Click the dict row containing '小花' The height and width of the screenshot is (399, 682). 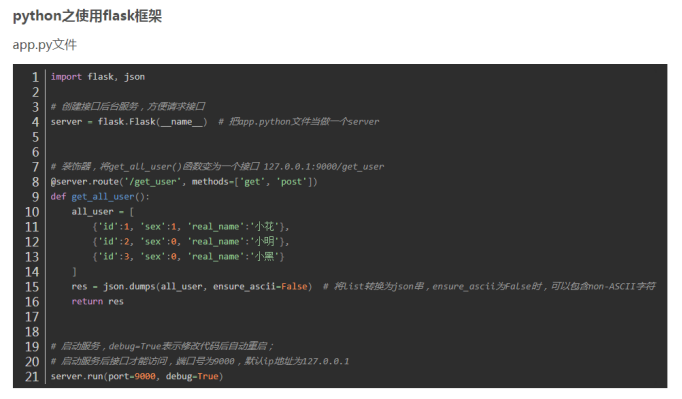point(191,227)
